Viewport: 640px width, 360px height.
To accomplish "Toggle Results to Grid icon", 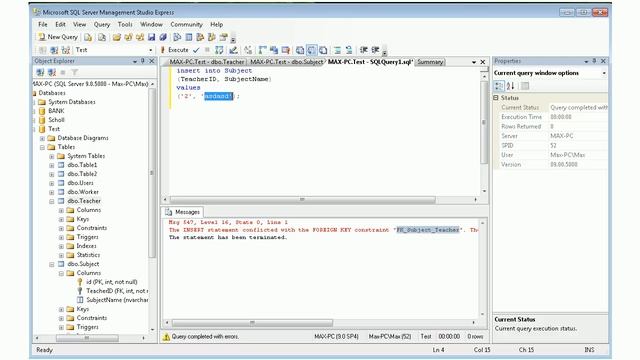I will click(x=311, y=50).
